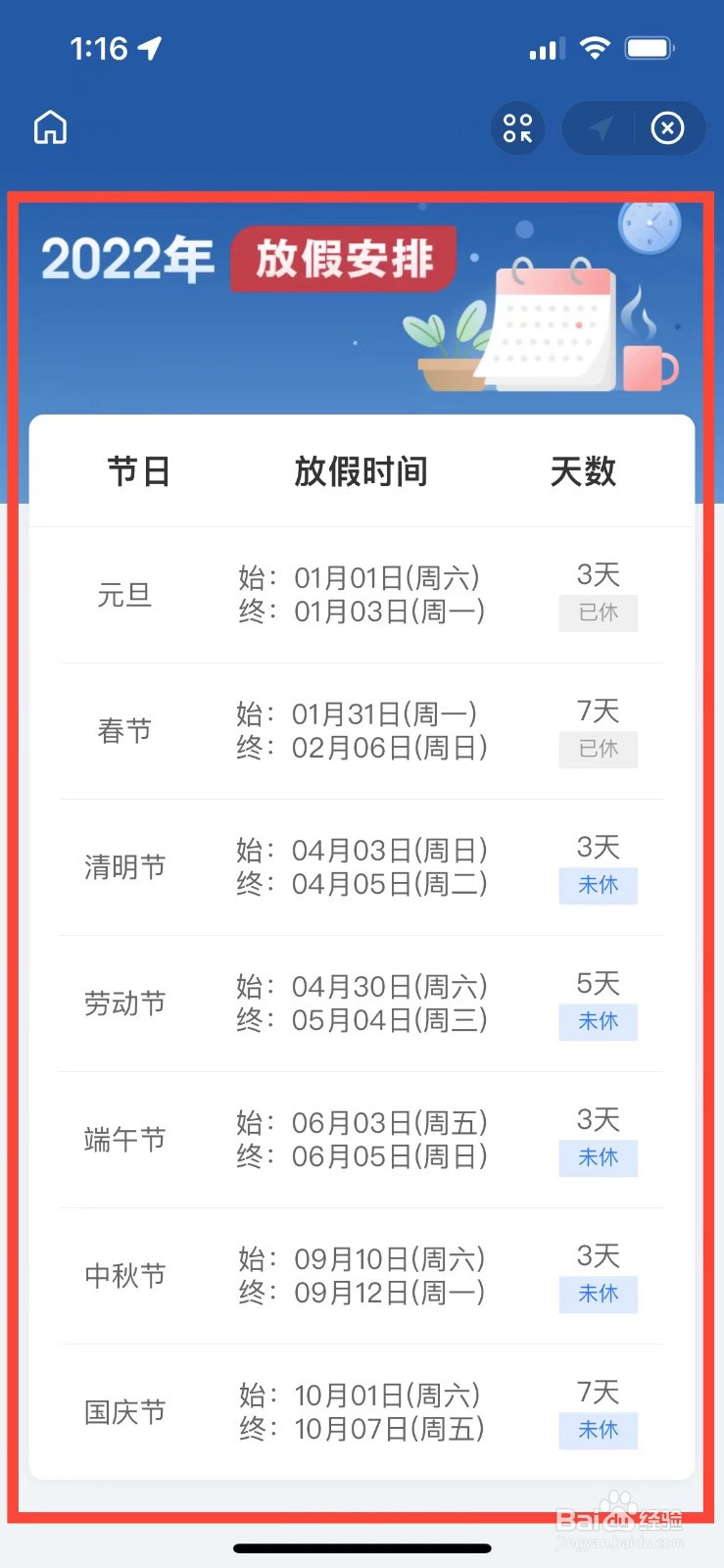724x1568 pixels.
Task: Select the 端午节 holiday row name
Action: click(124, 1139)
